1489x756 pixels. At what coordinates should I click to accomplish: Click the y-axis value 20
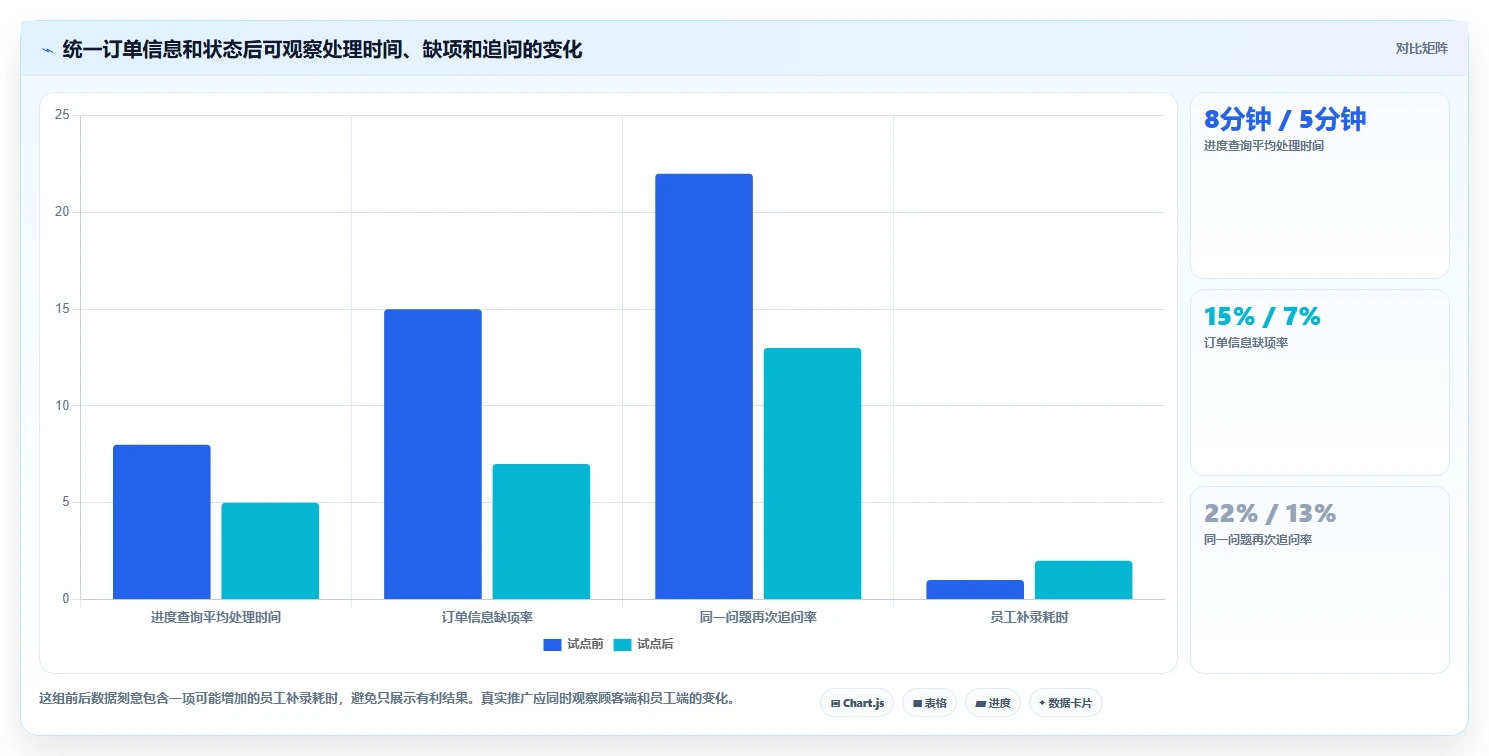click(x=62, y=212)
